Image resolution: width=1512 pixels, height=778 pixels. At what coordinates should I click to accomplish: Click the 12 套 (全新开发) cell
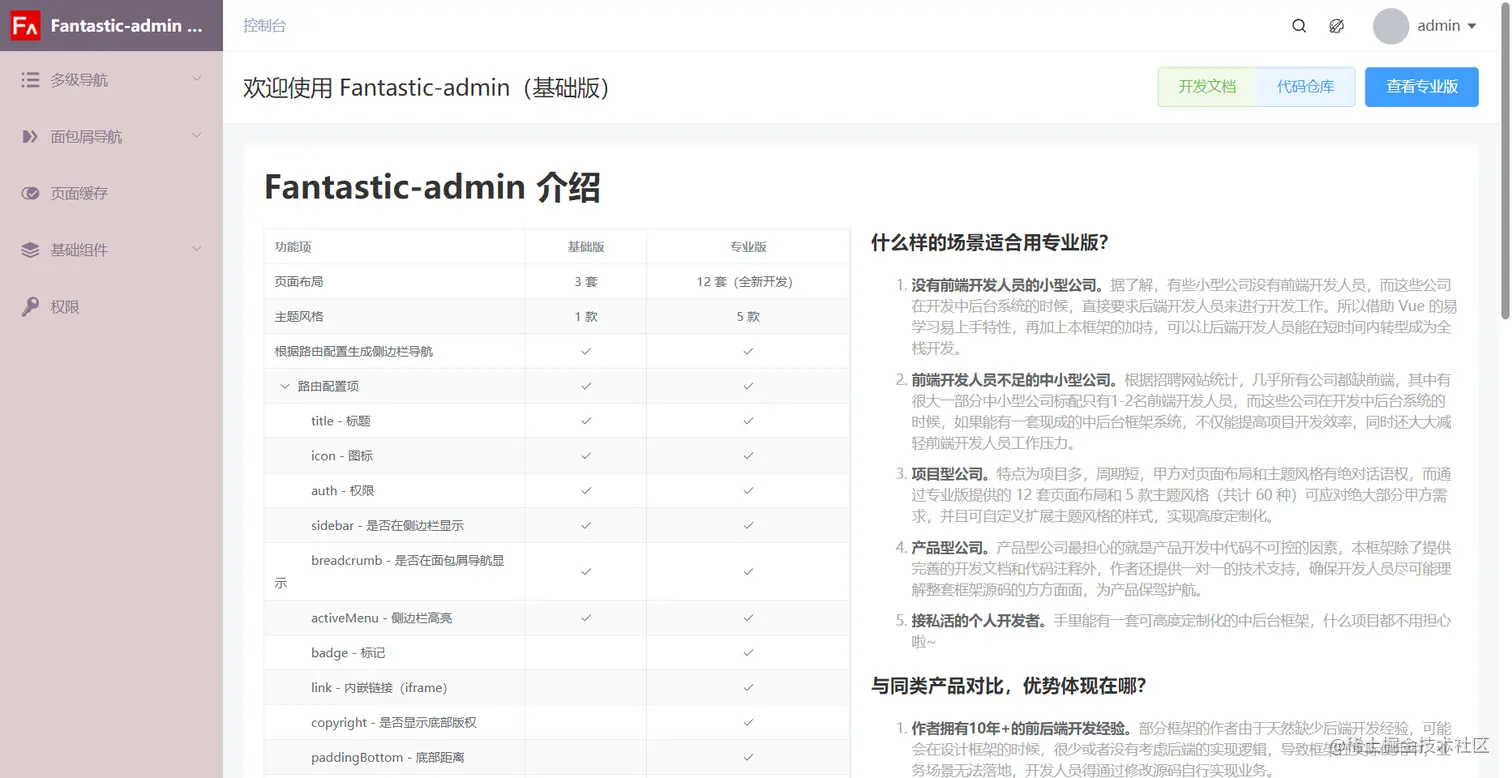(x=748, y=282)
